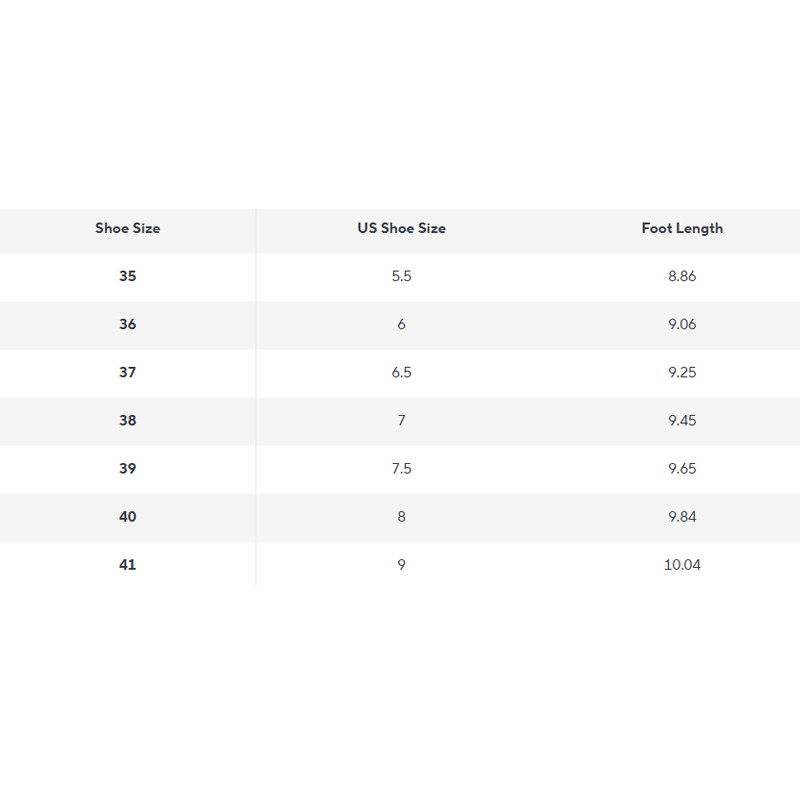The image size is (800, 800).
Task: Click the US Shoe Size header
Action: 401,228
